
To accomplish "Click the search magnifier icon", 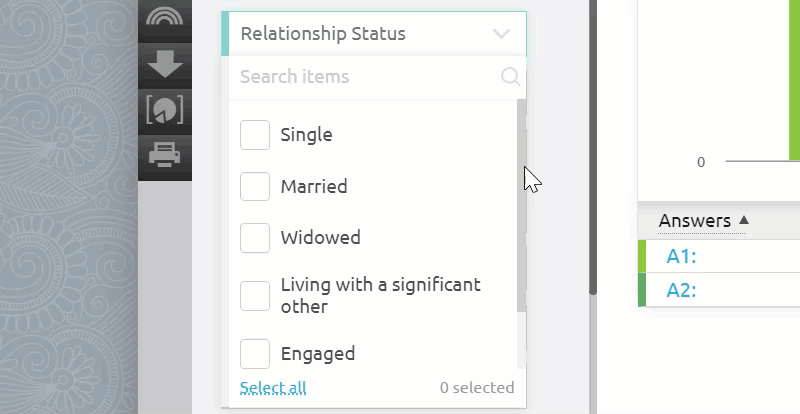I will (510, 77).
